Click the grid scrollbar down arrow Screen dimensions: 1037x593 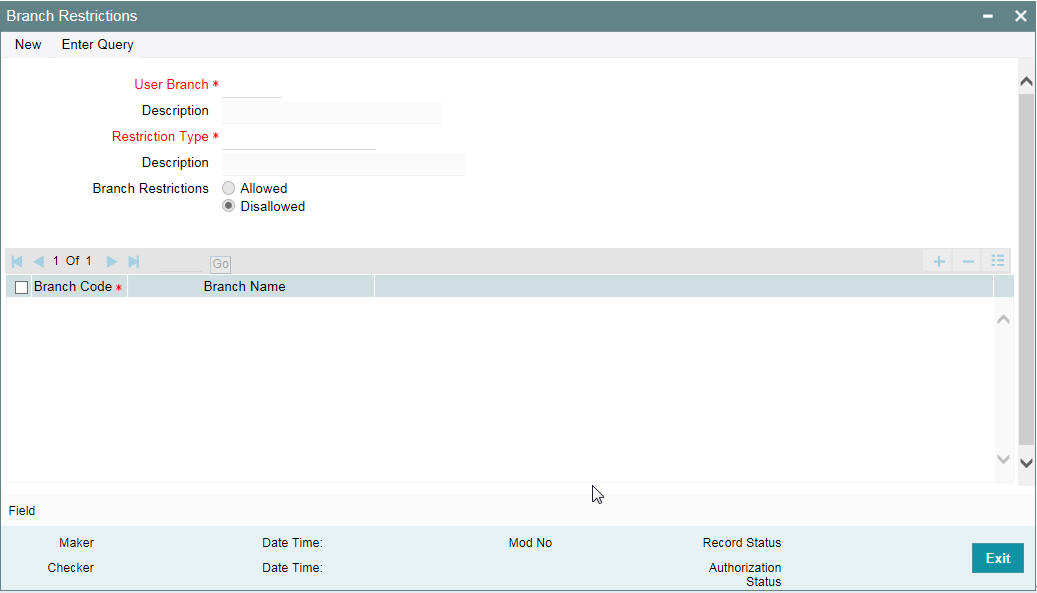coord(1003,459)
